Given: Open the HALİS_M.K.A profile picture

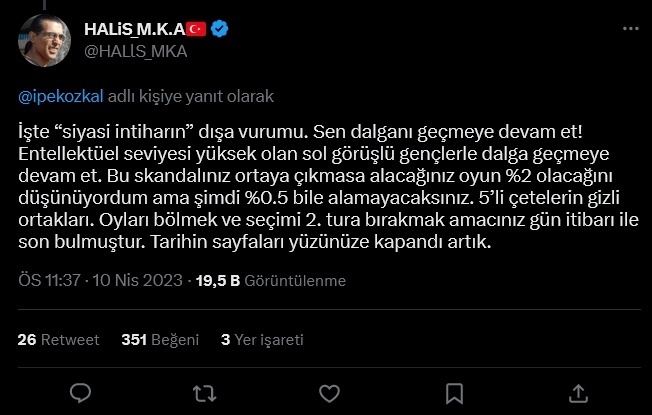Looking at the screenshot, I should [x=43, y=40].
